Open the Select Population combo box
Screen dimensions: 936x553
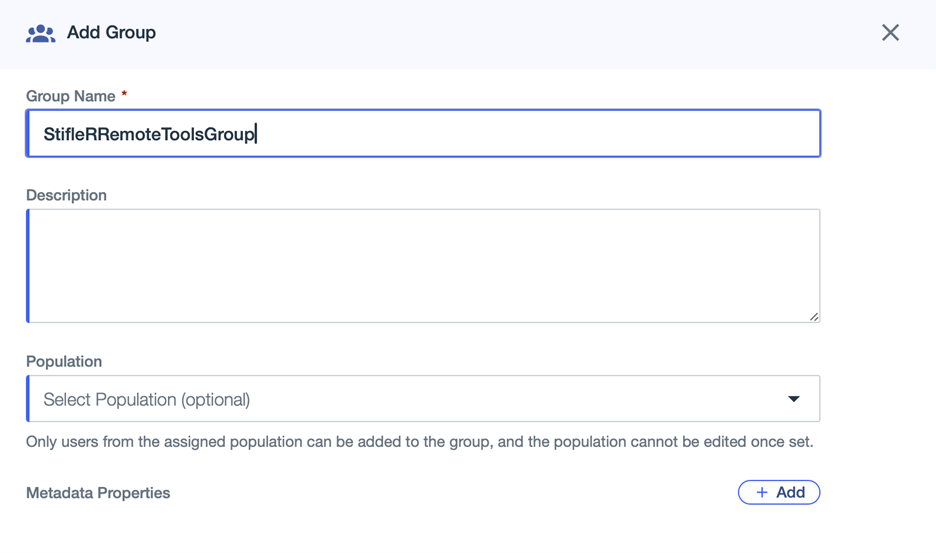tap(423, 399)
